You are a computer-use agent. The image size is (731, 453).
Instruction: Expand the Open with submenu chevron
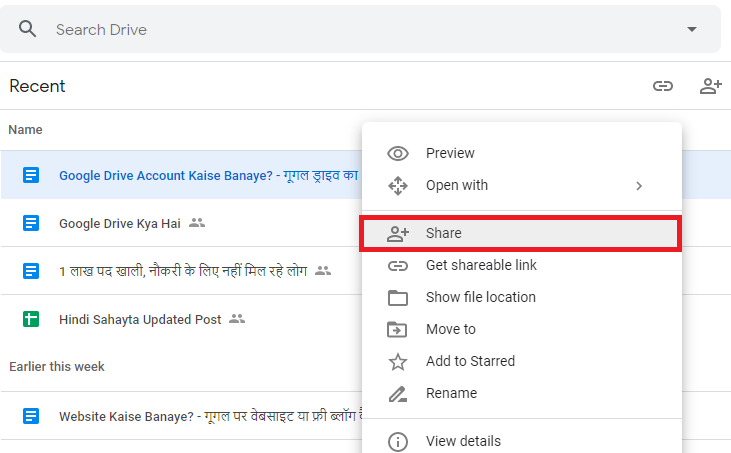tap(639, 186)
